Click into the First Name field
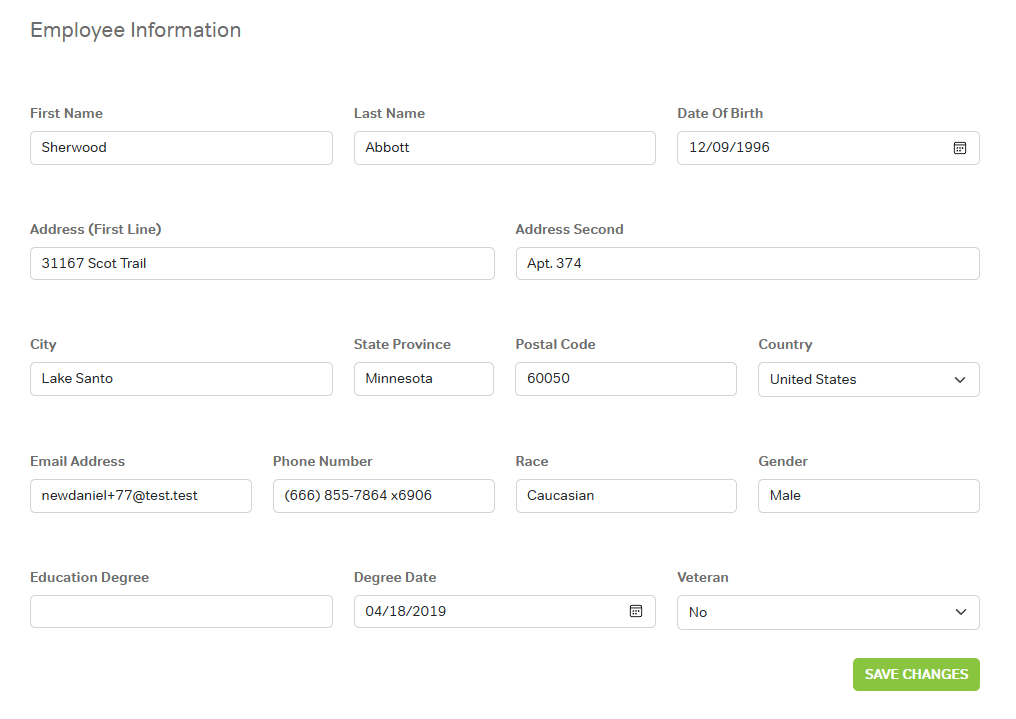 tap(181, 148)
